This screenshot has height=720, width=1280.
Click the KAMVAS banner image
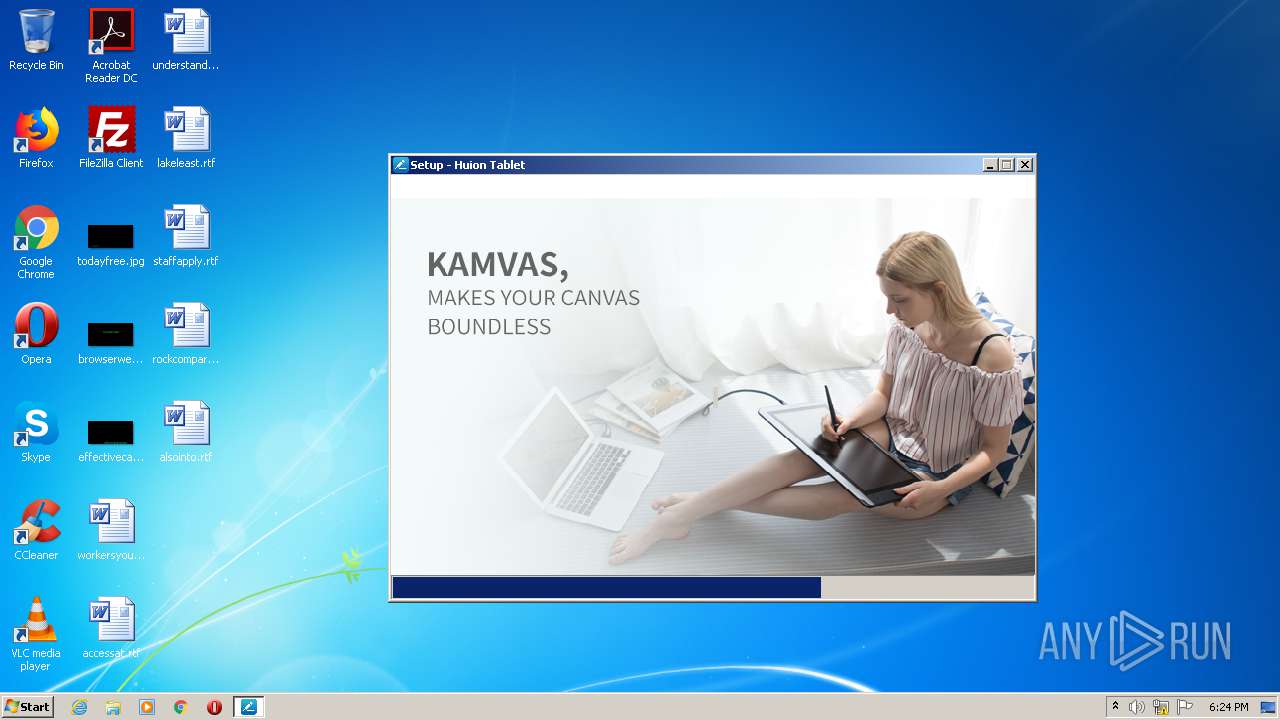[x=712, y=386]
